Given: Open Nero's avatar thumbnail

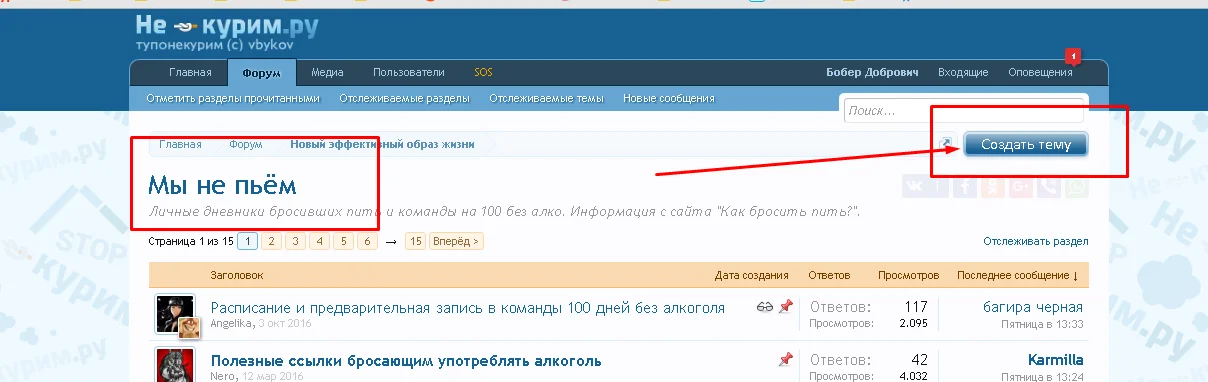Looking at the screenshot, I should point(175,365).
